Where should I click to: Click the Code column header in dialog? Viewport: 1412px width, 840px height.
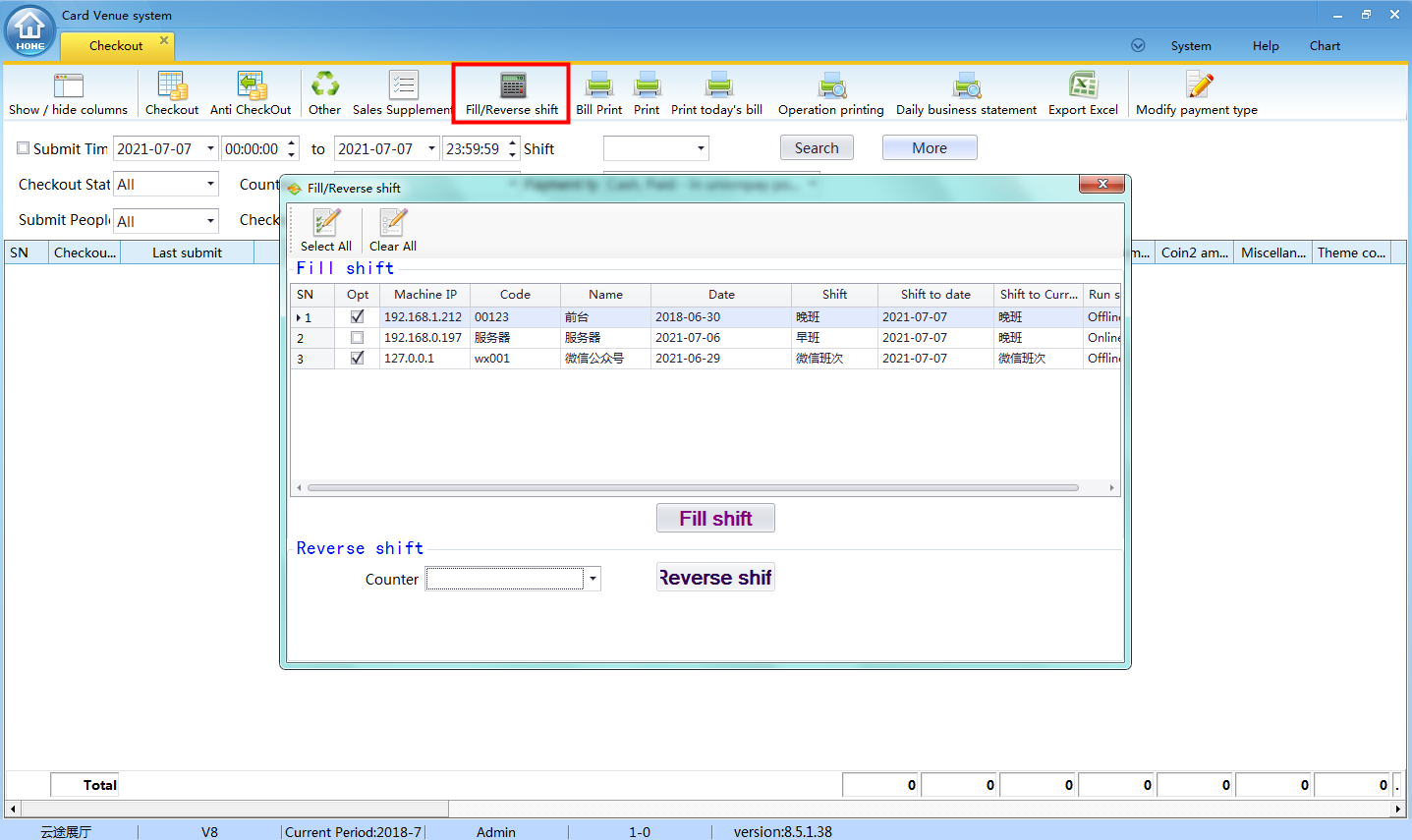click(x=515, y=294)
